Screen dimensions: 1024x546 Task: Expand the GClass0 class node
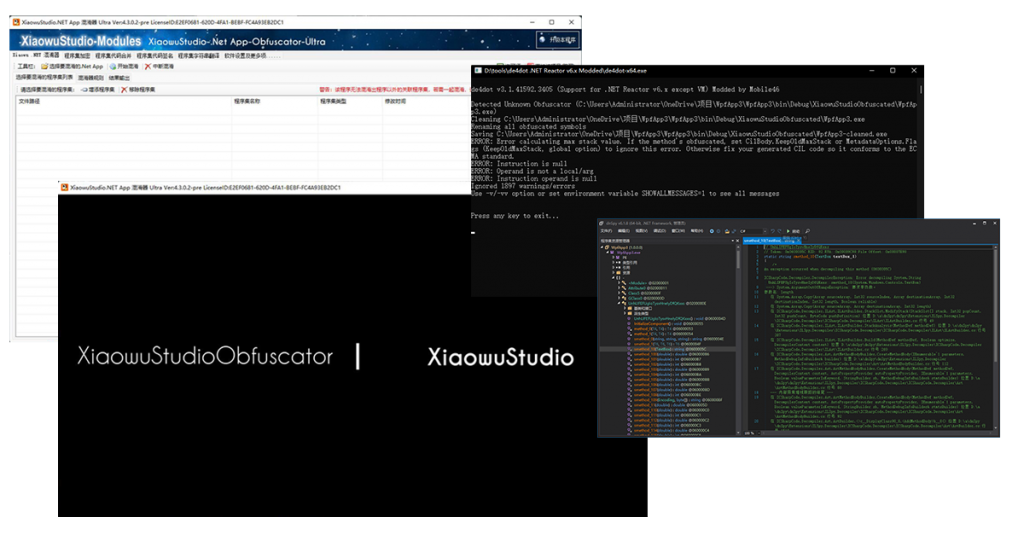[619, 298]
